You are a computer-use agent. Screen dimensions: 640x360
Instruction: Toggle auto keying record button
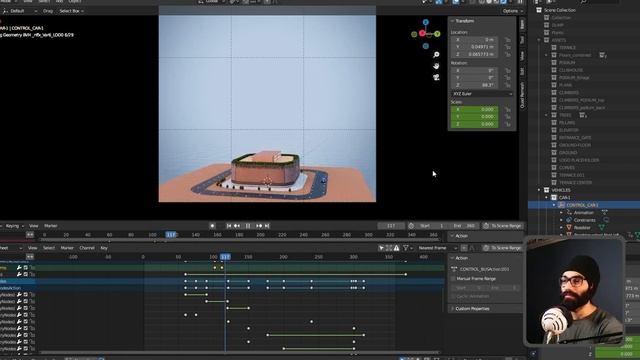[x=212, y=226]
